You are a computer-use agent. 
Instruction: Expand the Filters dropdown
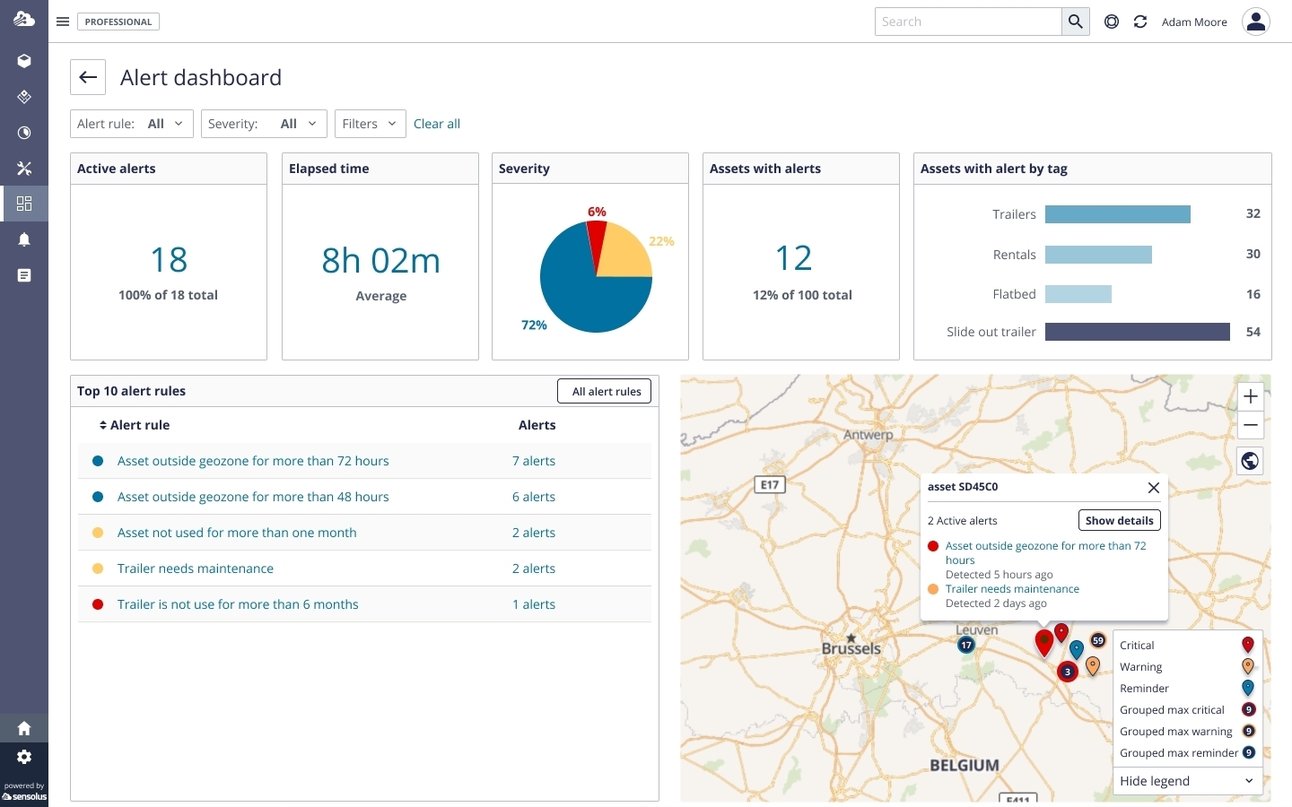tap(370, 124)
